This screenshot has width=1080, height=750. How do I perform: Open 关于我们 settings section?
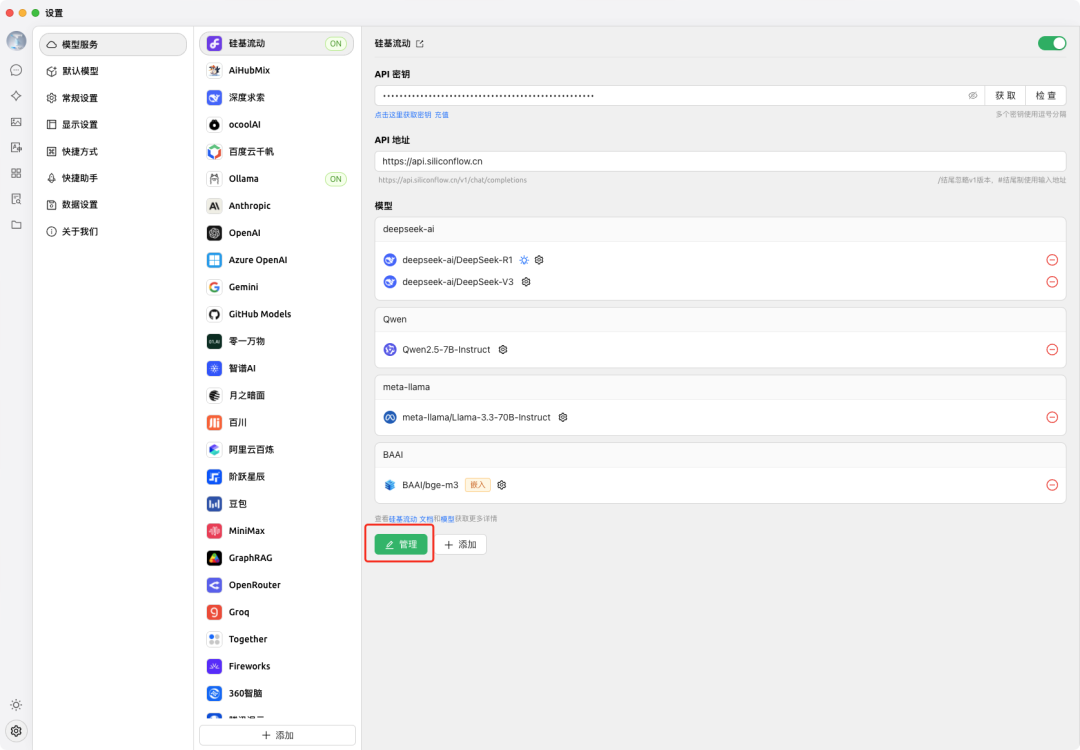pyautogui.click(x=113, y=231)
